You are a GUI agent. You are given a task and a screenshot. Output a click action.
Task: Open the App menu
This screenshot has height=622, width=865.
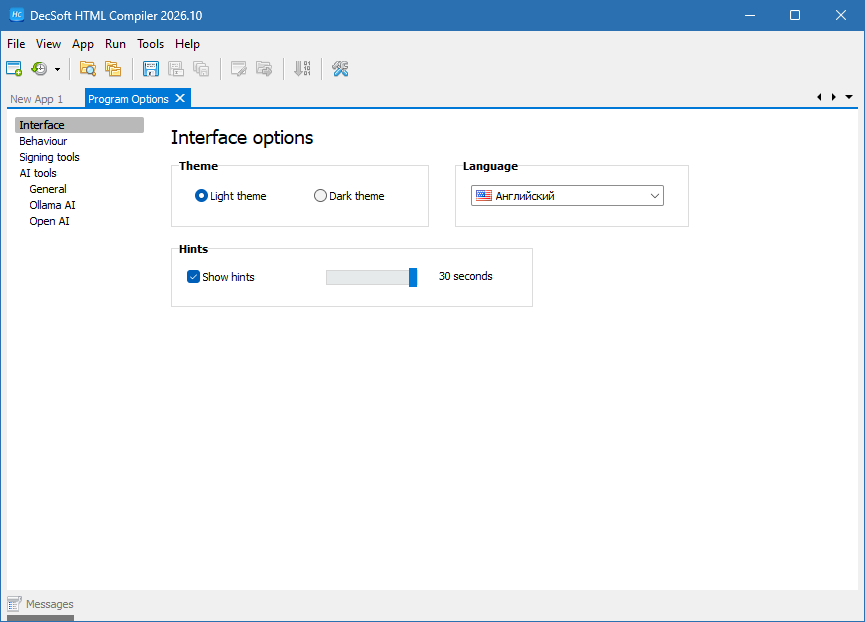click(x=83, y=44)
